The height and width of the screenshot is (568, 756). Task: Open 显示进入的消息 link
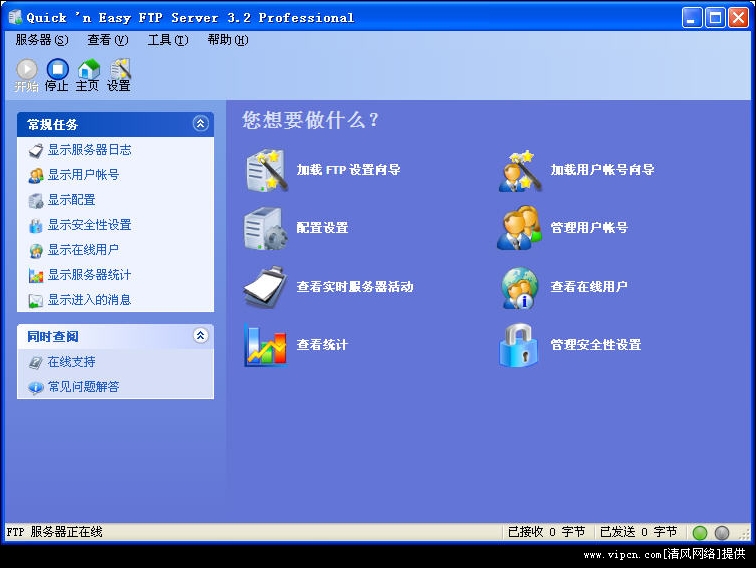point(89,300)
